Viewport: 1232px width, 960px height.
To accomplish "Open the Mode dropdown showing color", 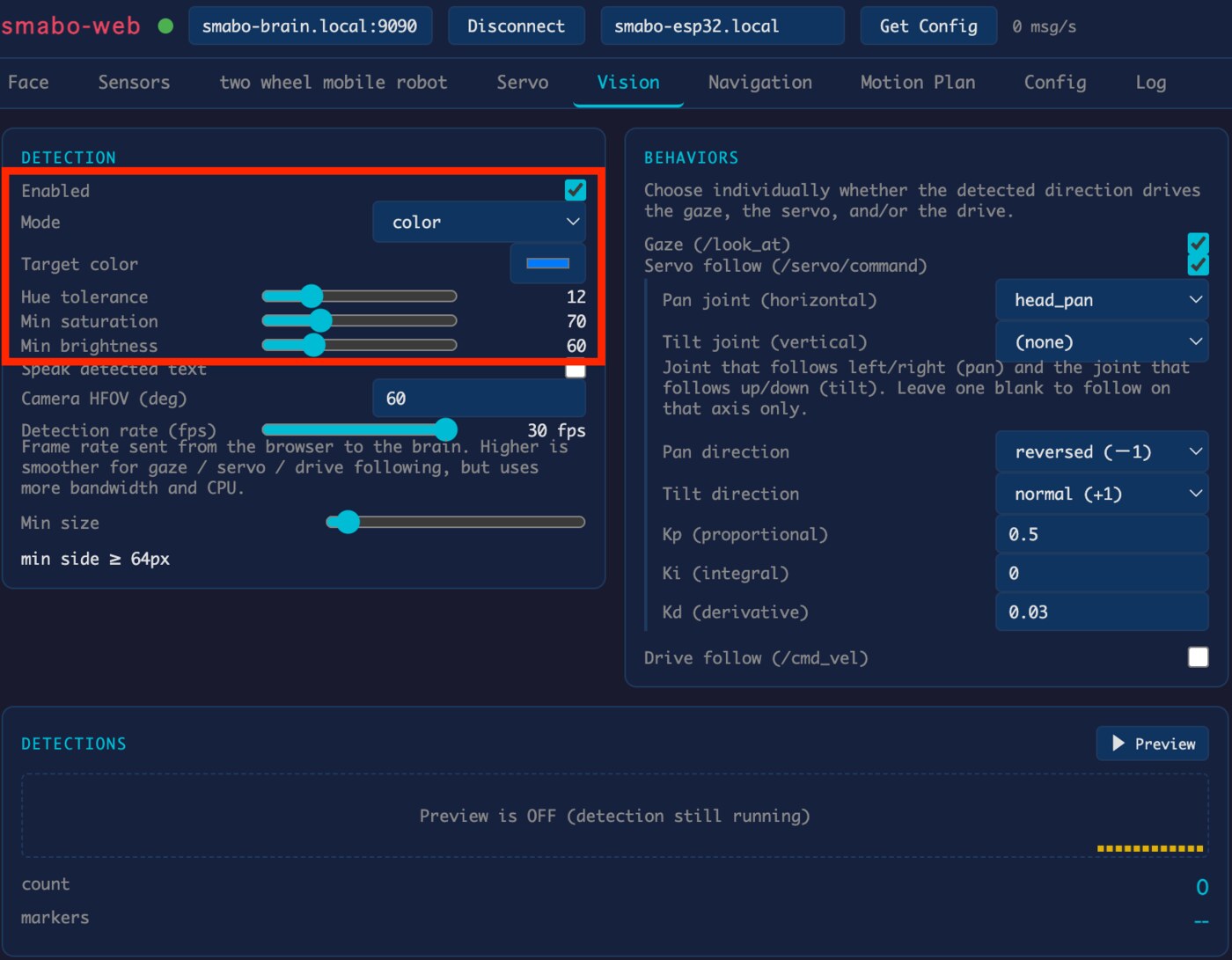I will pos(479,222).
